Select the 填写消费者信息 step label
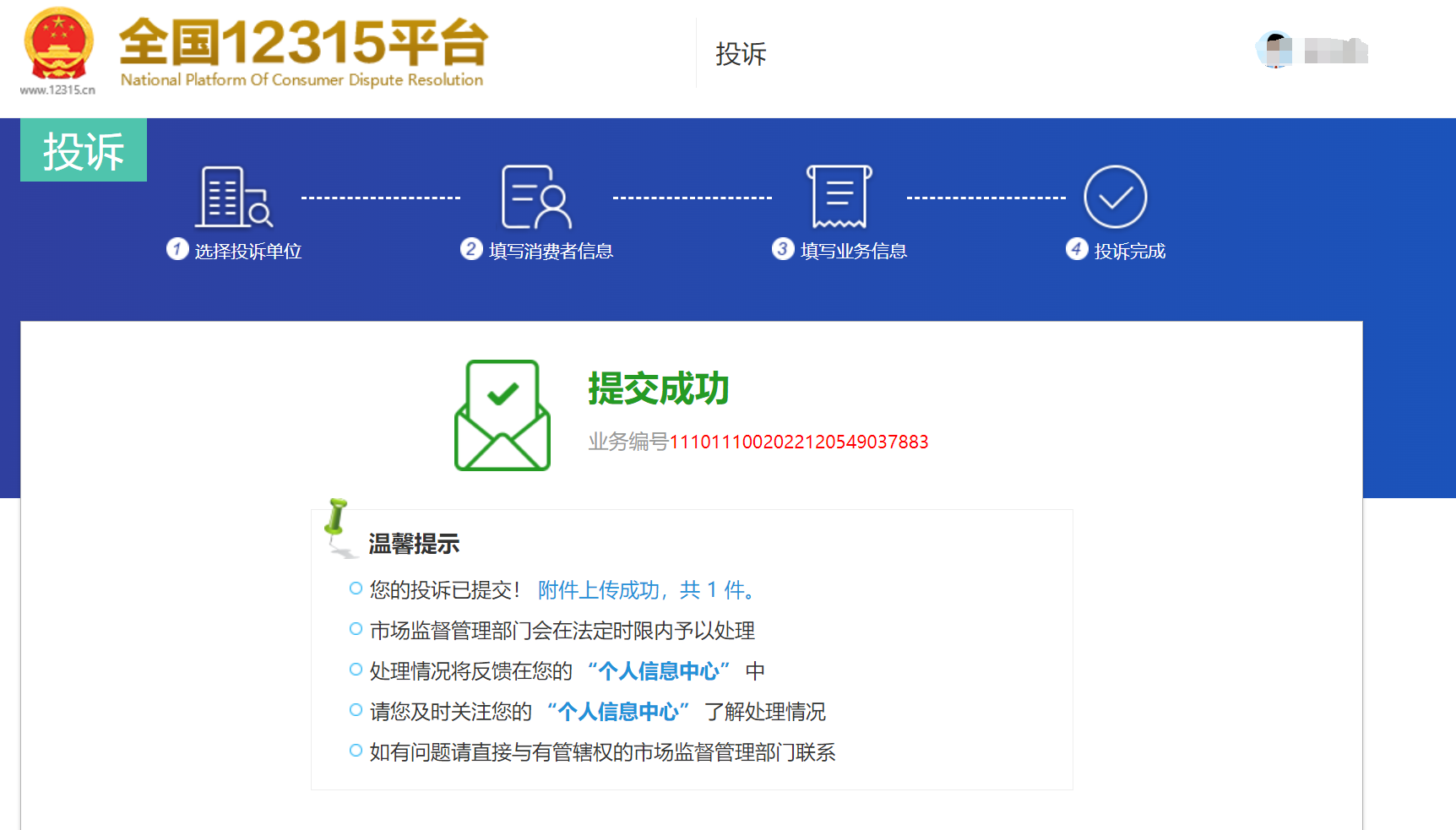This screenshot has width=1456, height=830. (x=551, y=251)
